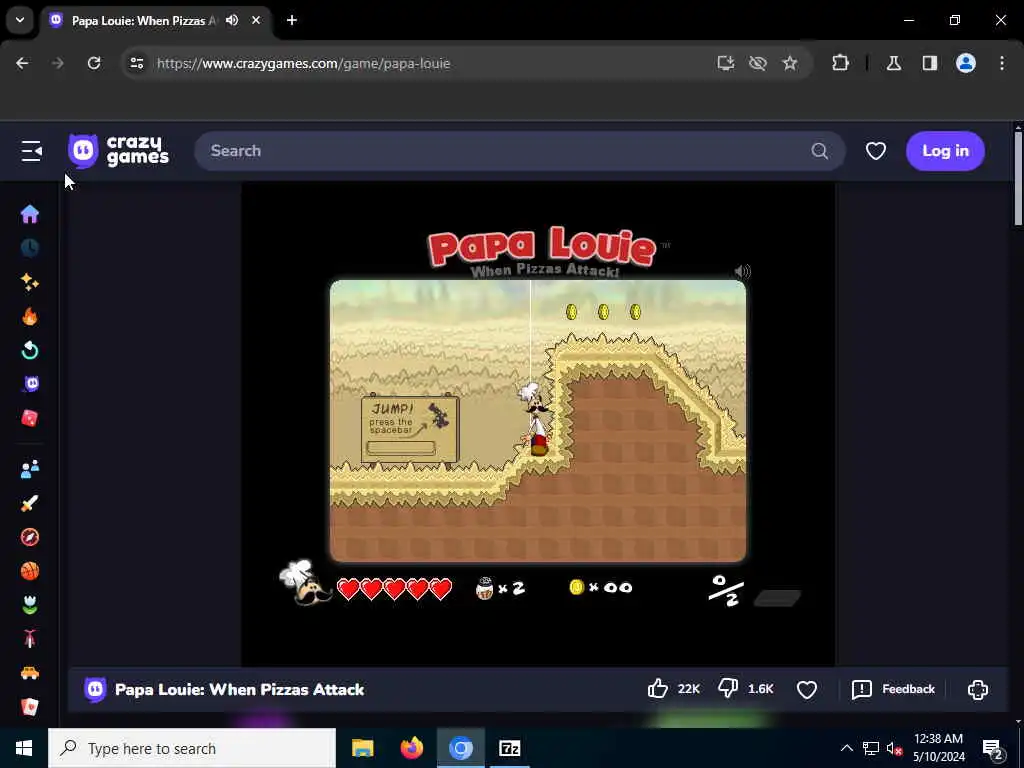1024x768 pixels.
Task: Open tab search dropdown arrow
Action: [x=20, y=20]
